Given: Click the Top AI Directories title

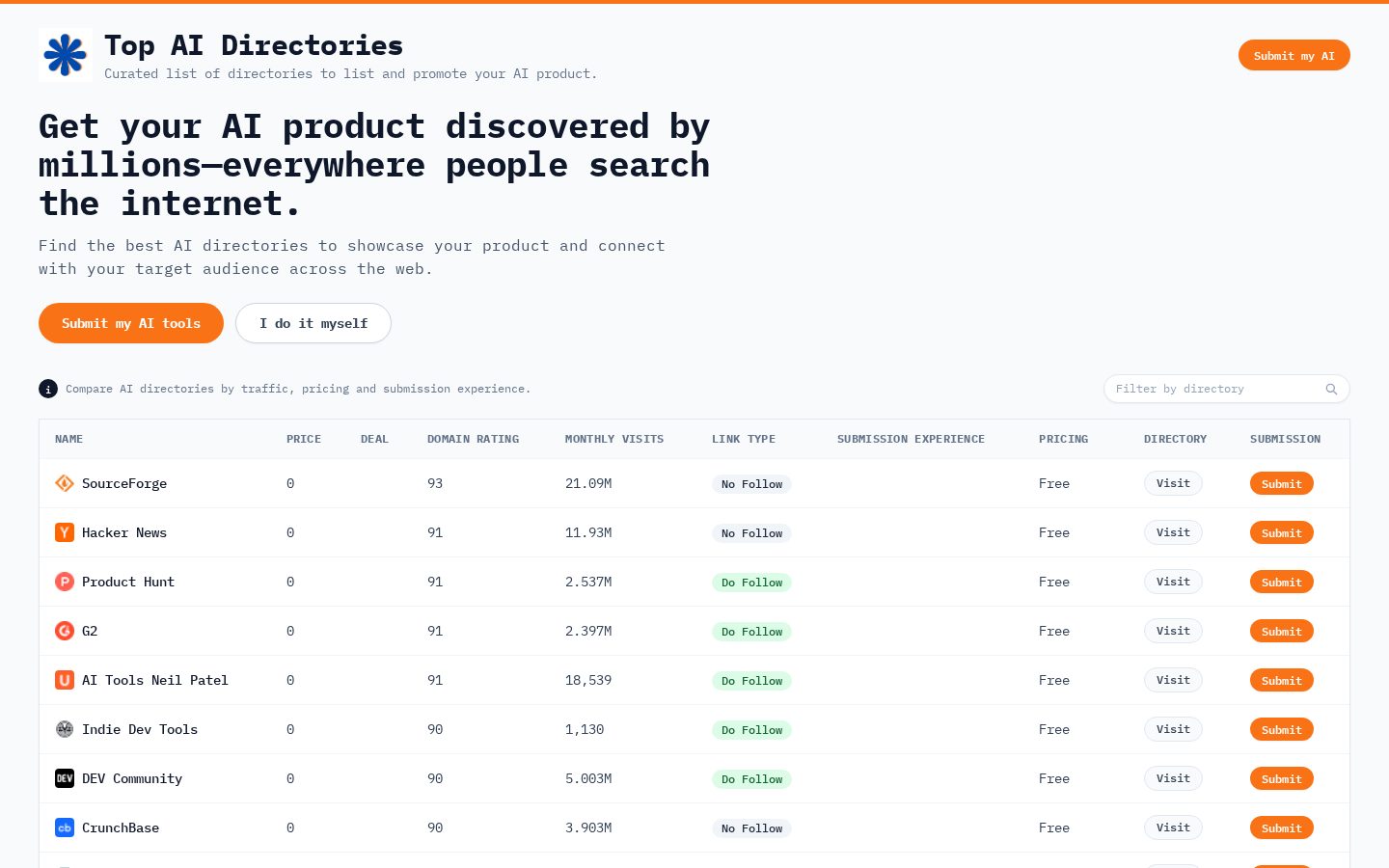Looking at the screenshot, I should 254,45.
